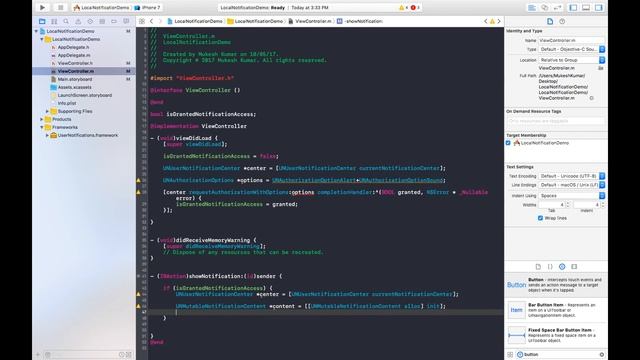Select AppDelegate.m in navigator
The image size is (640, 360).
click(x=74, y=55)
